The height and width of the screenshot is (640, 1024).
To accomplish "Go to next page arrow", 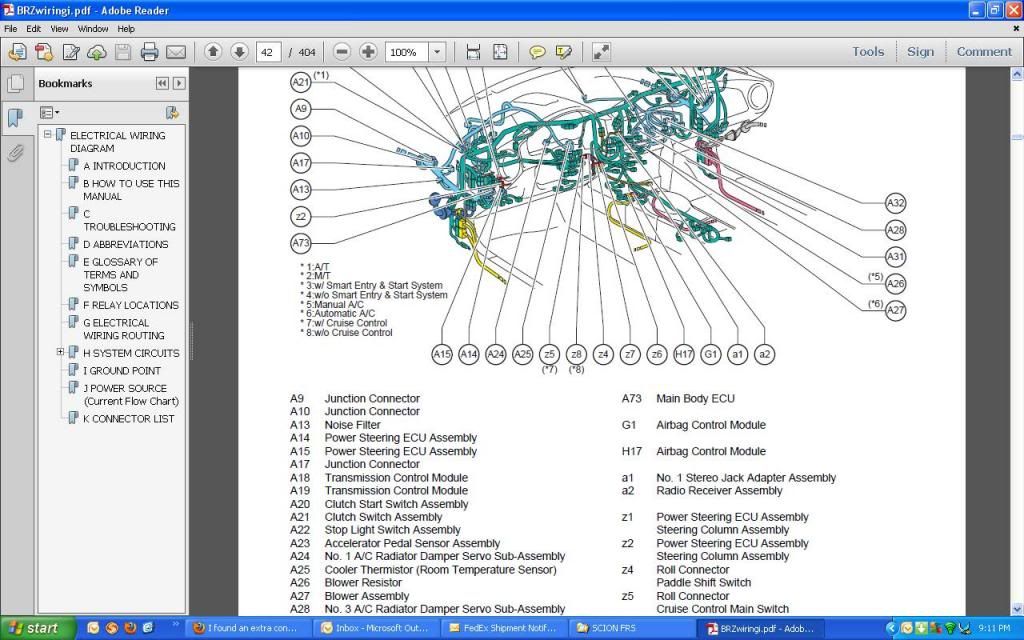I will [x=239, y=52].
